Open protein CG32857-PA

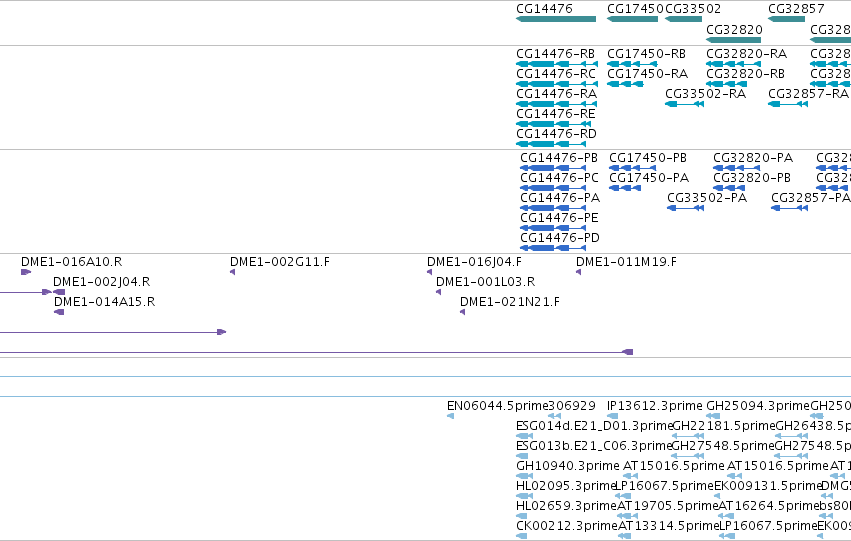pyautogui.click(x=811, y=198)
